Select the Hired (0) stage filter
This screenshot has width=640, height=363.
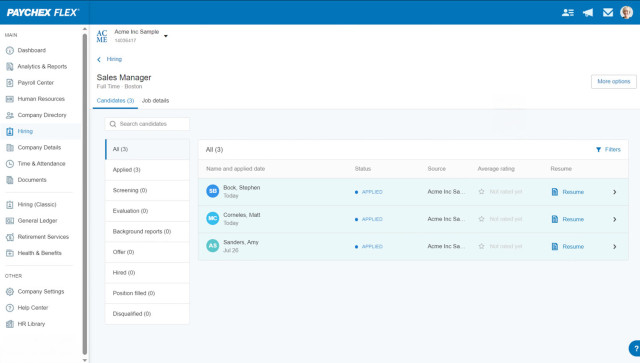pyautogui.click(x=147, y=273)
